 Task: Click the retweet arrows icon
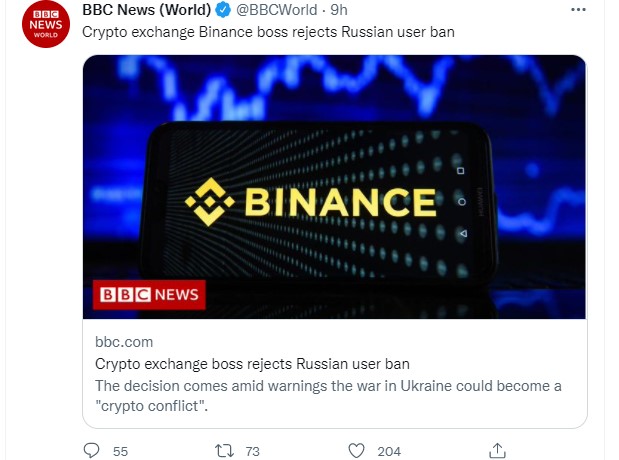pos(224,451)
